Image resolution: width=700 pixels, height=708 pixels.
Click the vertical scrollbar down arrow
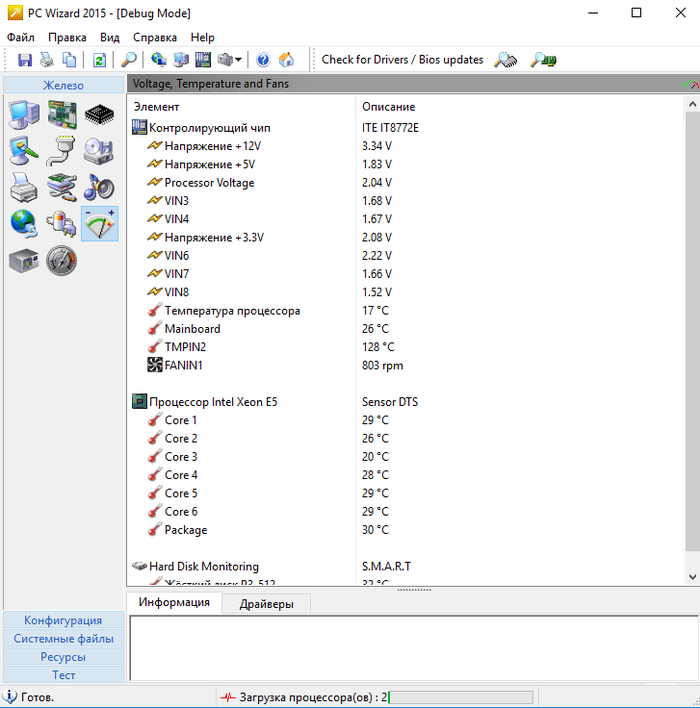click(693, 577)
